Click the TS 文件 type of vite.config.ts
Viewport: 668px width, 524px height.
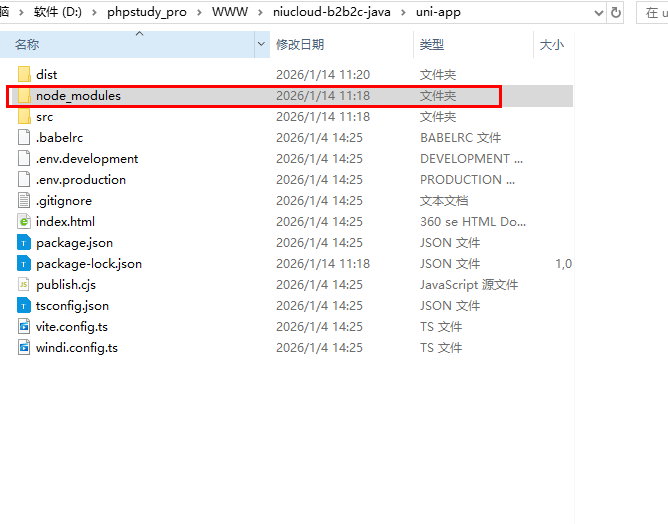(441, 327)
